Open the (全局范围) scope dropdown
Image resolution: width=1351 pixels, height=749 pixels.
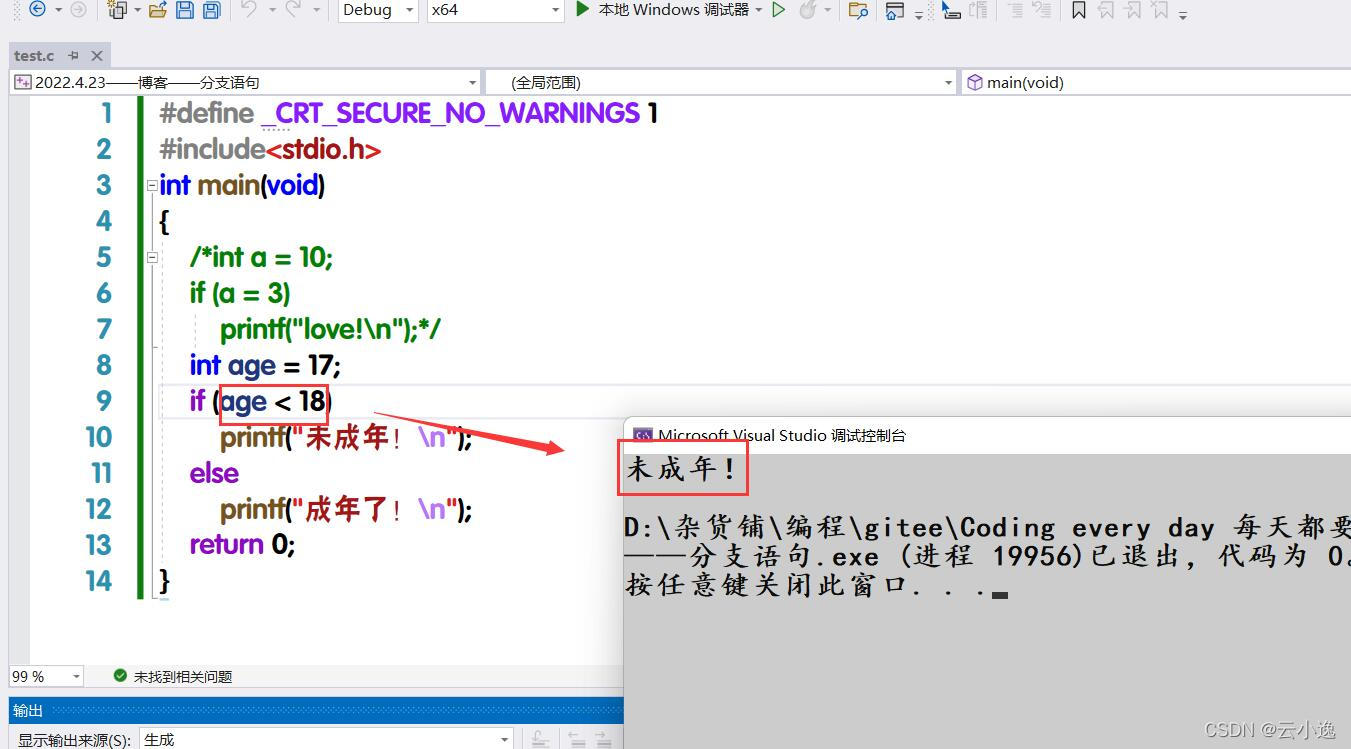(722, 82)
